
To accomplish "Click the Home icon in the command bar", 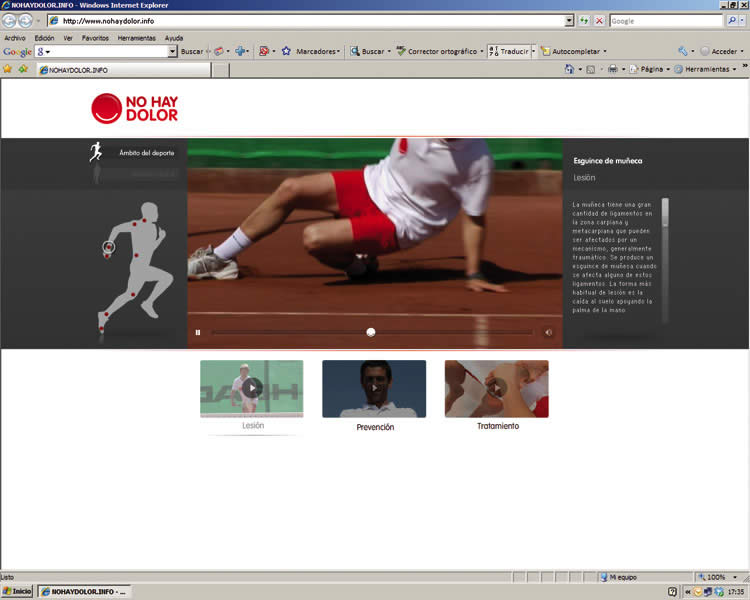I will (x=569, y=69).
